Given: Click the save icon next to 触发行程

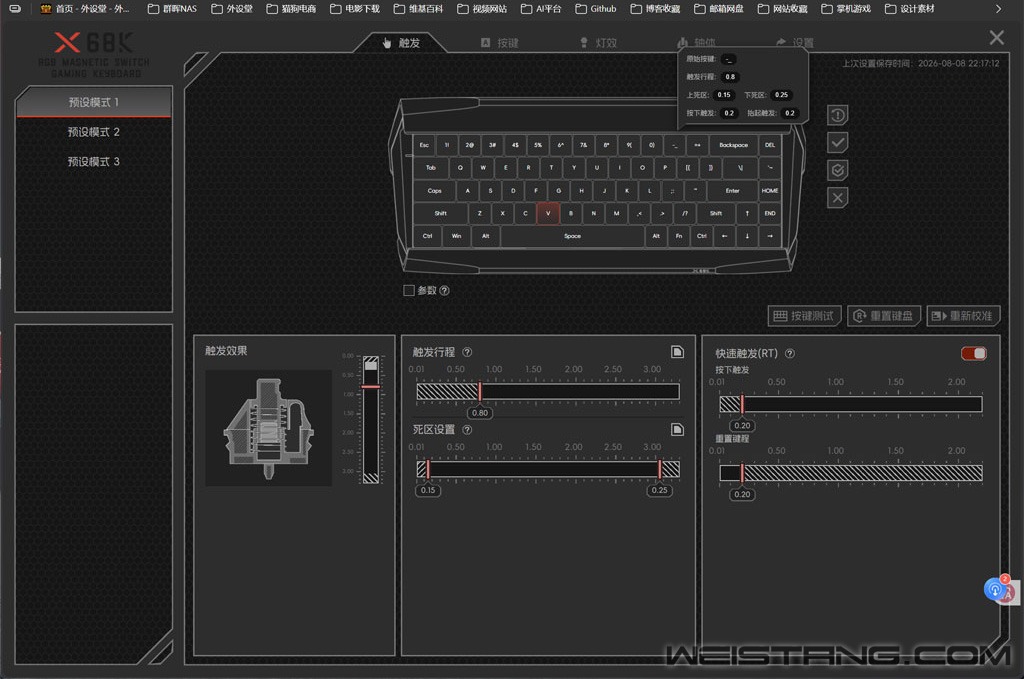Looking at the screenshot, I should [x=677, y=352].
